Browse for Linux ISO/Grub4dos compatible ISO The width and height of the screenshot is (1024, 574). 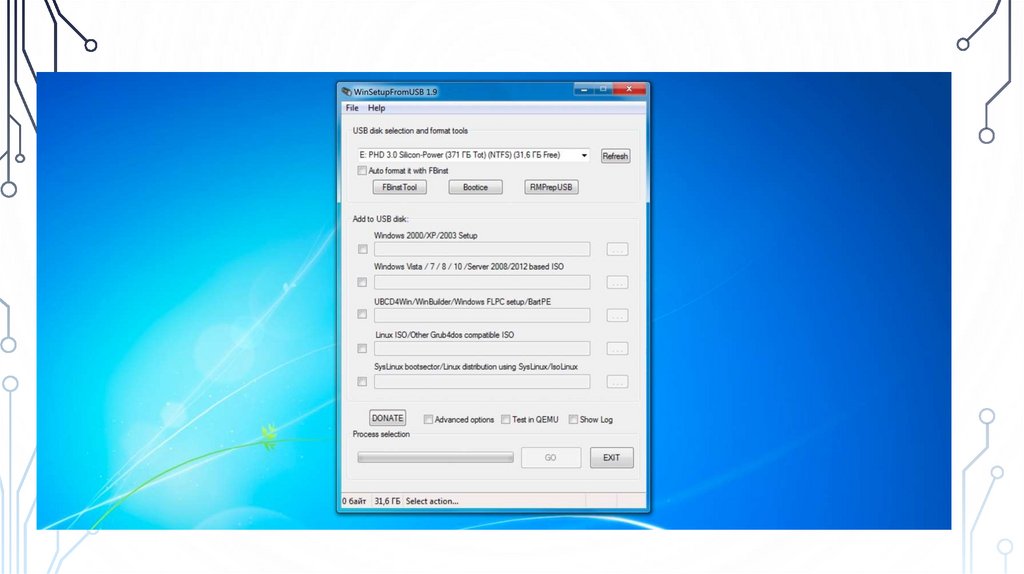(x=617, y=349)
